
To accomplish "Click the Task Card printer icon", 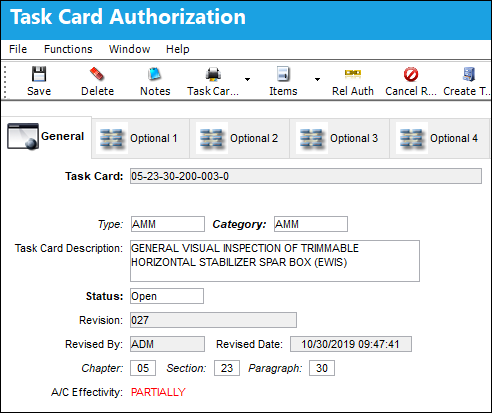I will pos(213,74).
